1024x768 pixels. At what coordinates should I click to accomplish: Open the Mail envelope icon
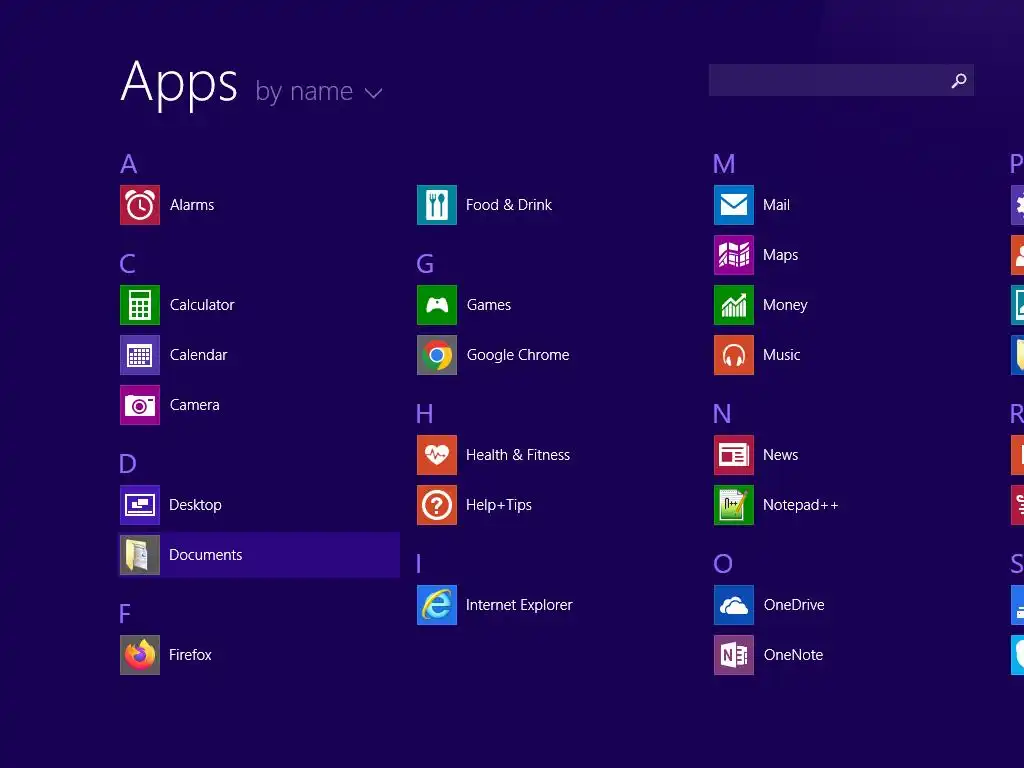(734, 205)
